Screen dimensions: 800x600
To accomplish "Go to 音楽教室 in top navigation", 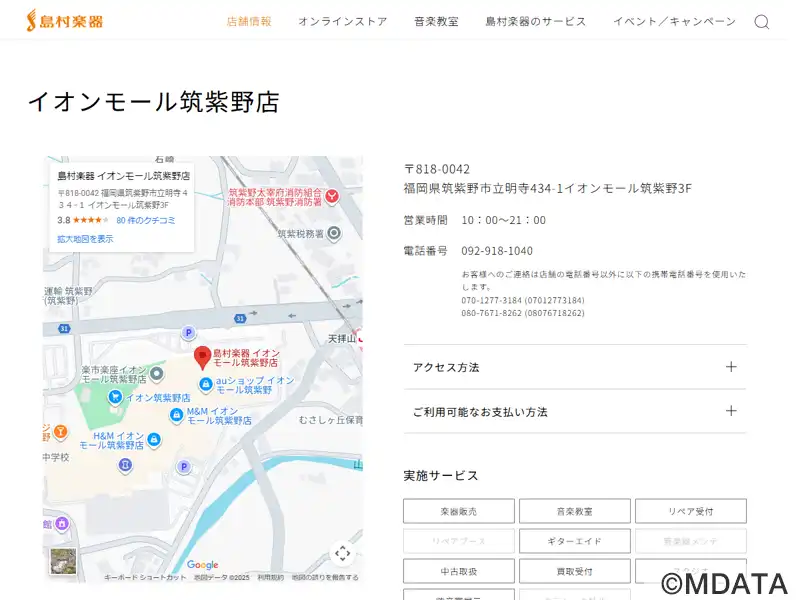I will pos(436,21).
